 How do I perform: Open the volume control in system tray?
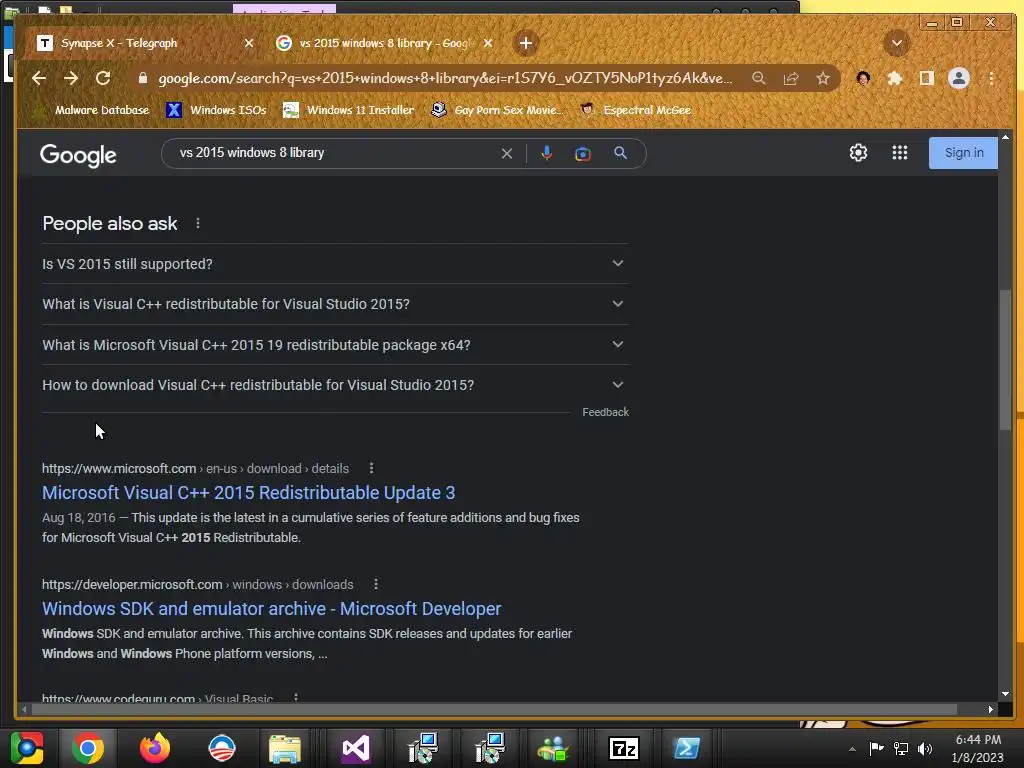pyautogui.click(x=925, y=748)
